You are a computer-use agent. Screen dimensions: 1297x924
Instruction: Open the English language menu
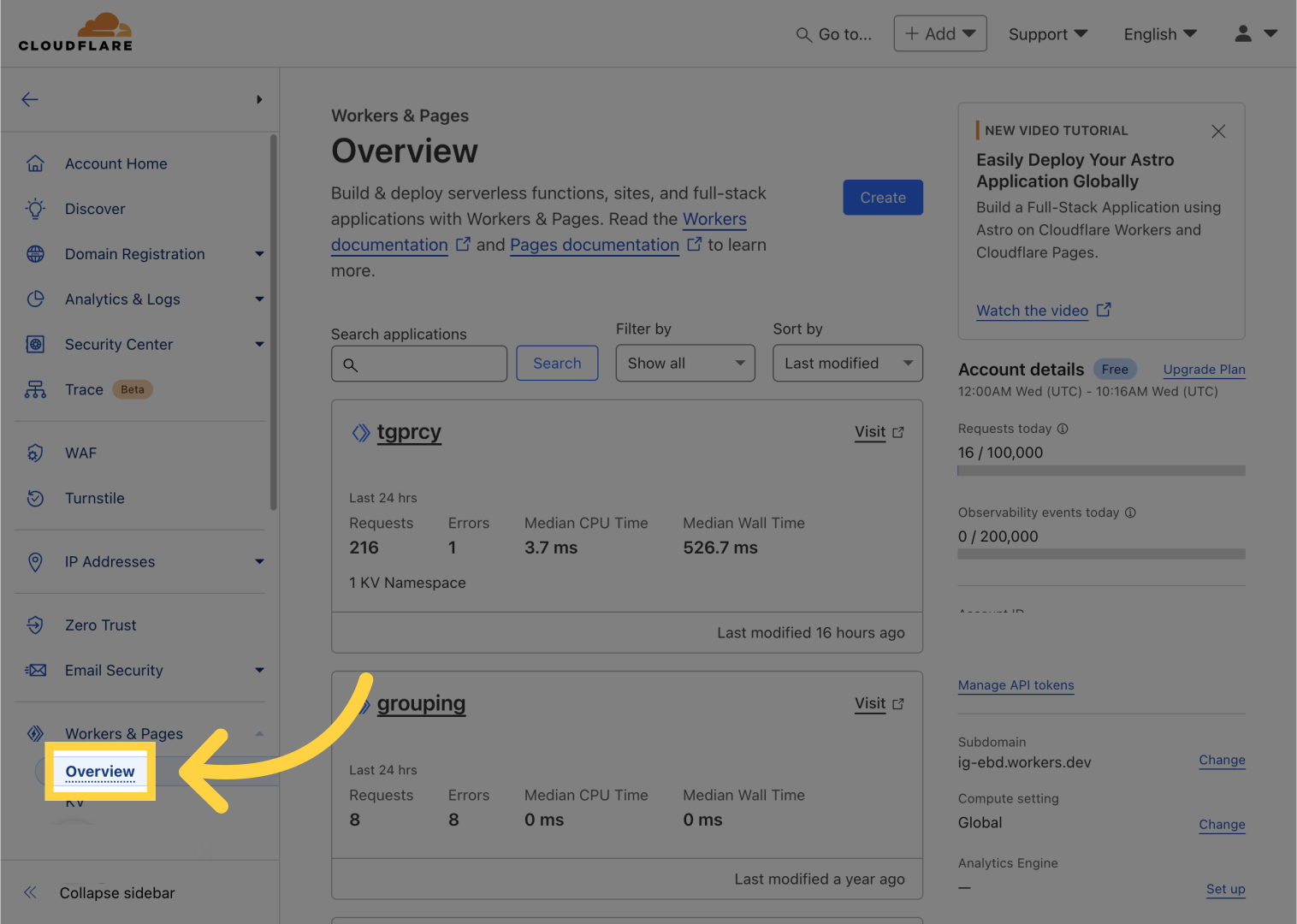(1160, 34)
